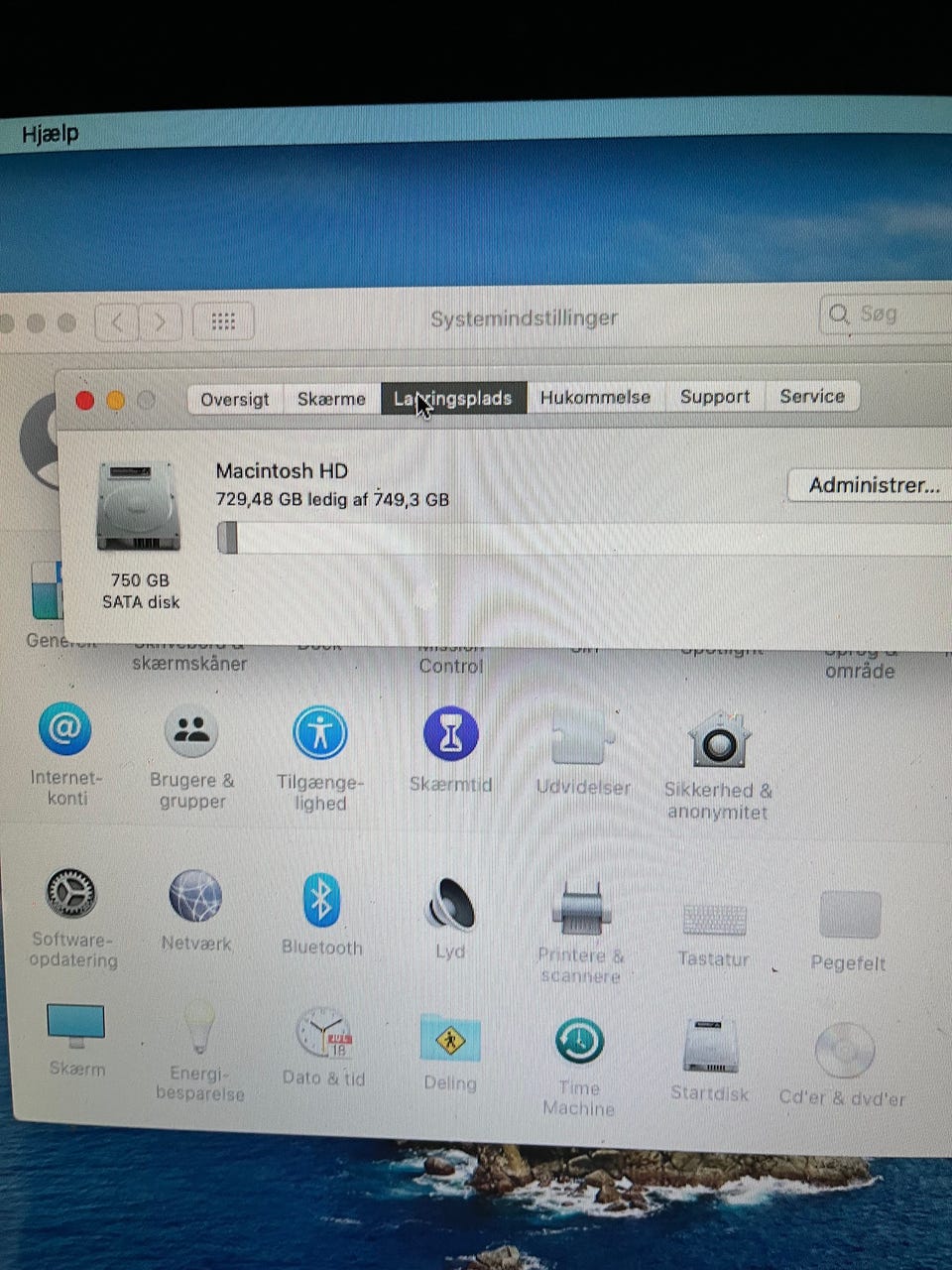Open Udvidelser puzzle piece icon
952x1270 pixels.
(582, 738)
